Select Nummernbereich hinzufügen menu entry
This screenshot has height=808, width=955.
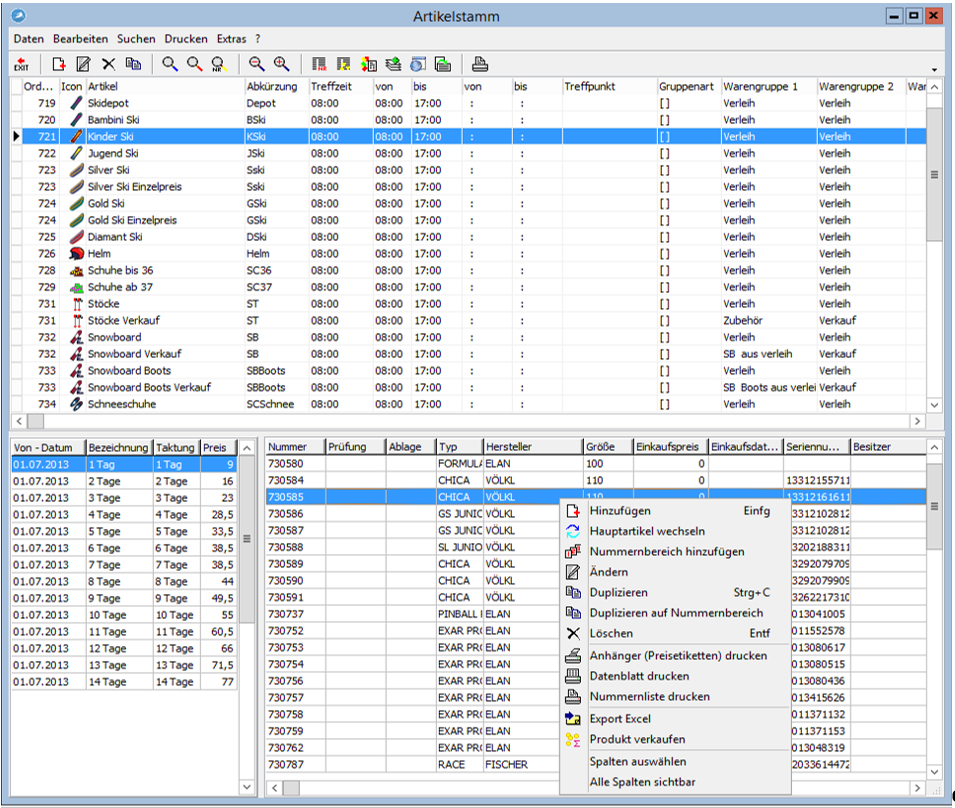[675, 552]
